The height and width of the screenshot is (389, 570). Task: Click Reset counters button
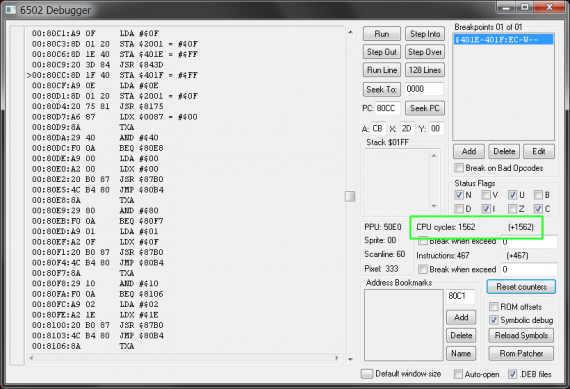click(521, 287)
